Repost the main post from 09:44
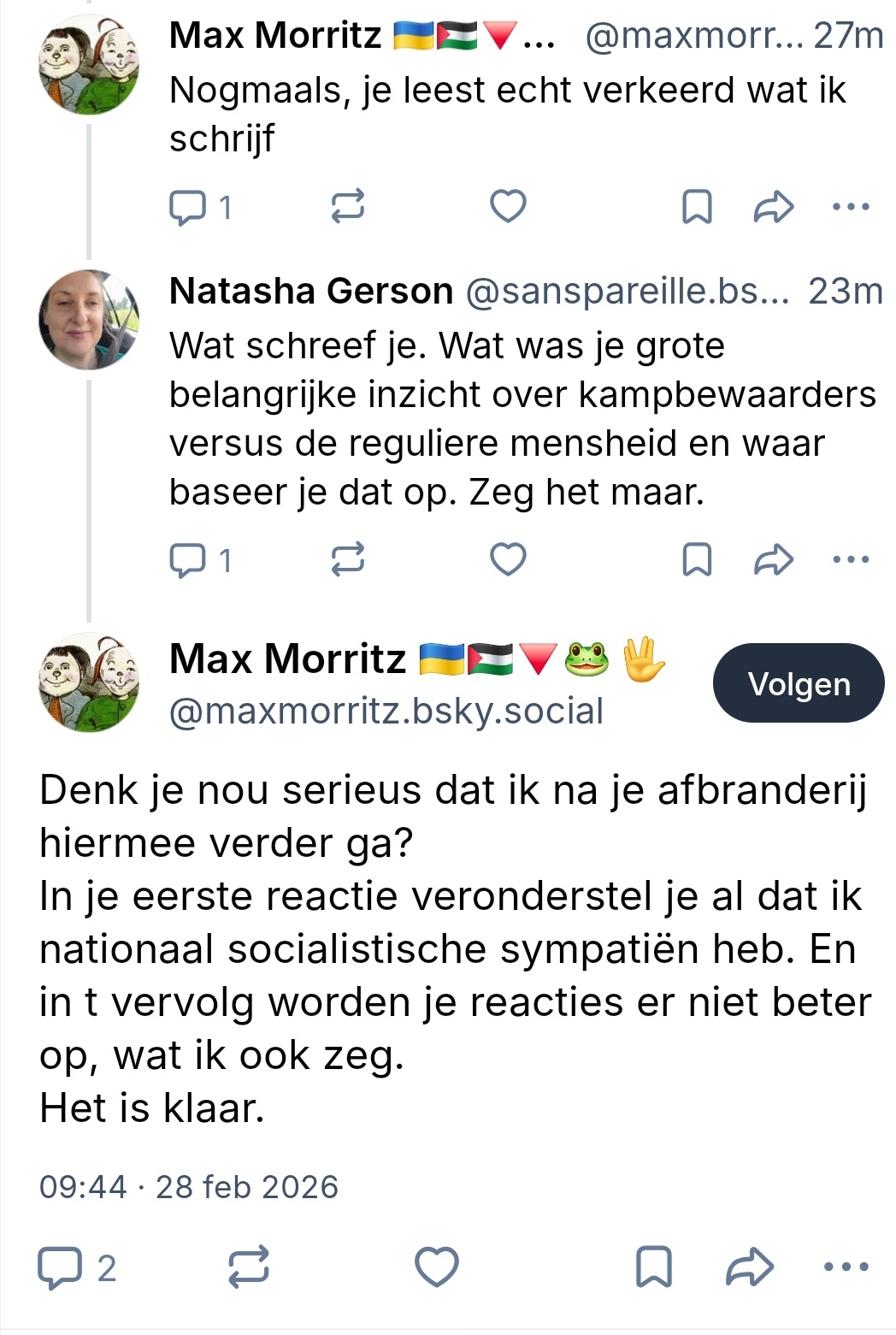 (x=249, y=1267)
